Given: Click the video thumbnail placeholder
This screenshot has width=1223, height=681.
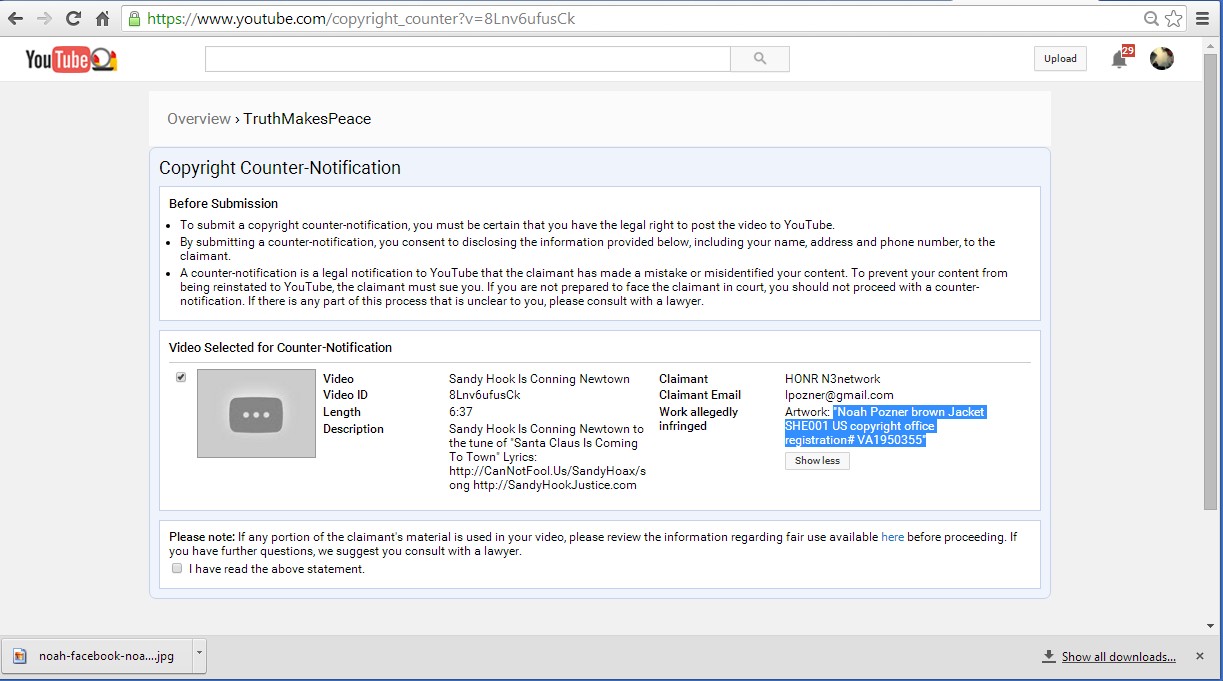Looking at the screenshot, I should click(256, 413).
